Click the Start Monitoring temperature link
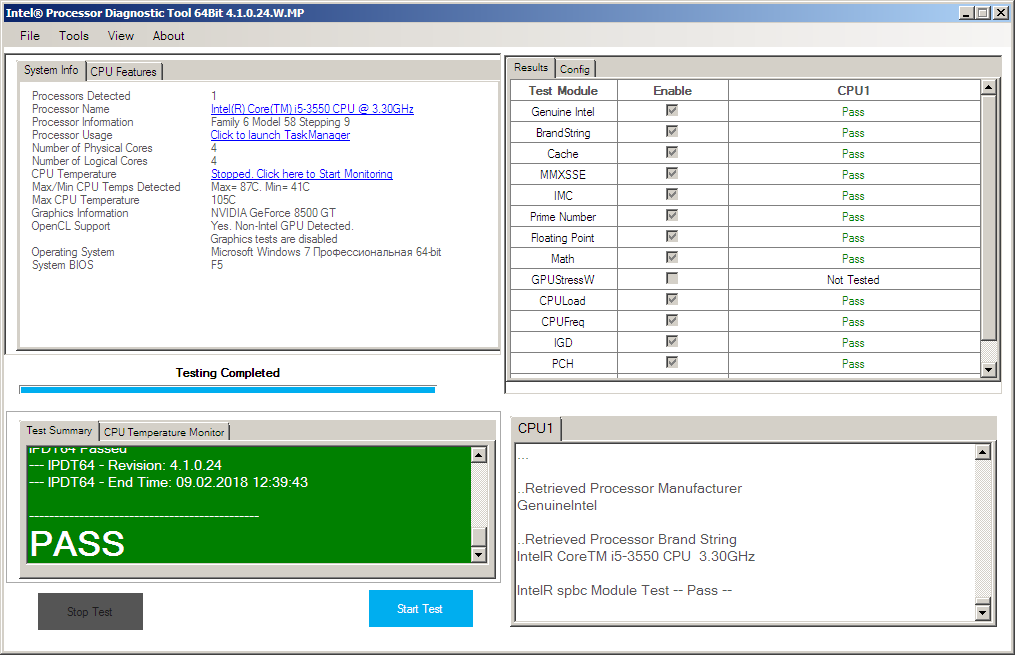Image resolution: width=1015 pixels, height=655 pixels. (x=302, y=173)
